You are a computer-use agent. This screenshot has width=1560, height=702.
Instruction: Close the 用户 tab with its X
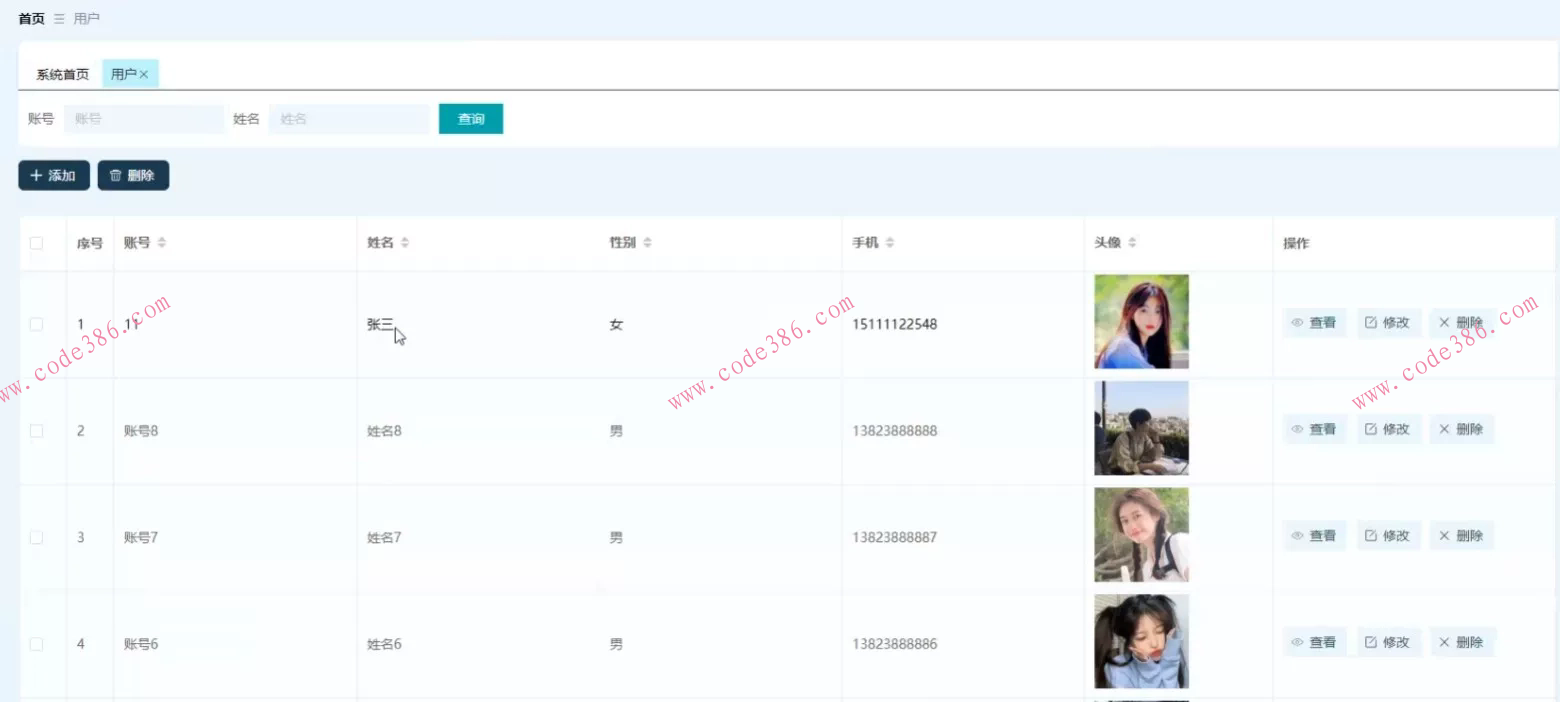[144, 74]
